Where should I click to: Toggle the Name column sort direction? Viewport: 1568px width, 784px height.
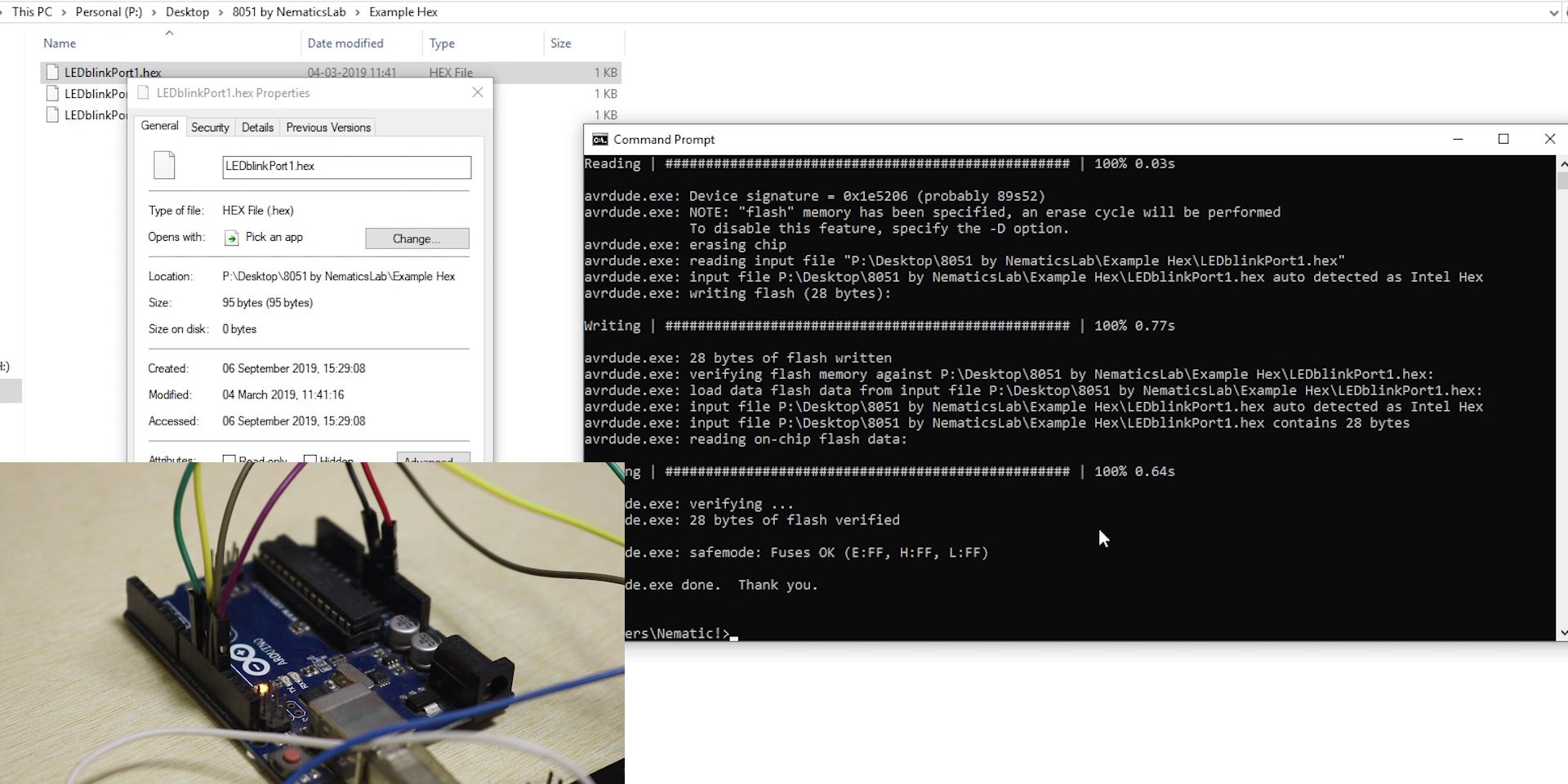coord(60,42)
